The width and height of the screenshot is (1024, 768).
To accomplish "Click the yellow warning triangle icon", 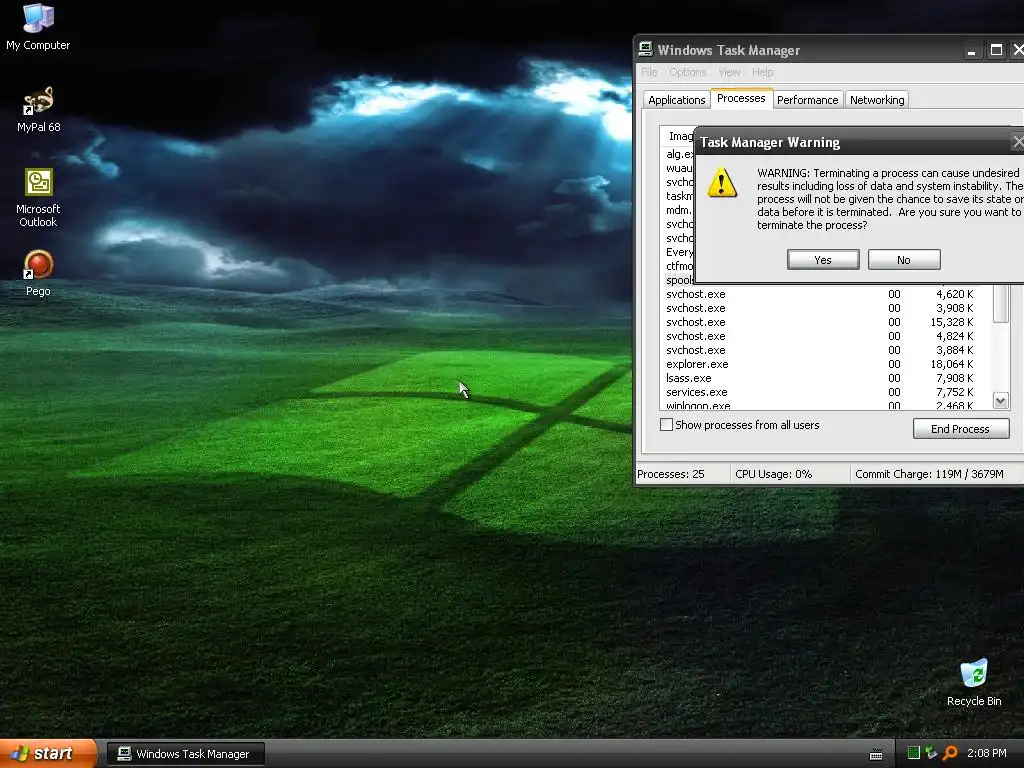I will point(722,182).
